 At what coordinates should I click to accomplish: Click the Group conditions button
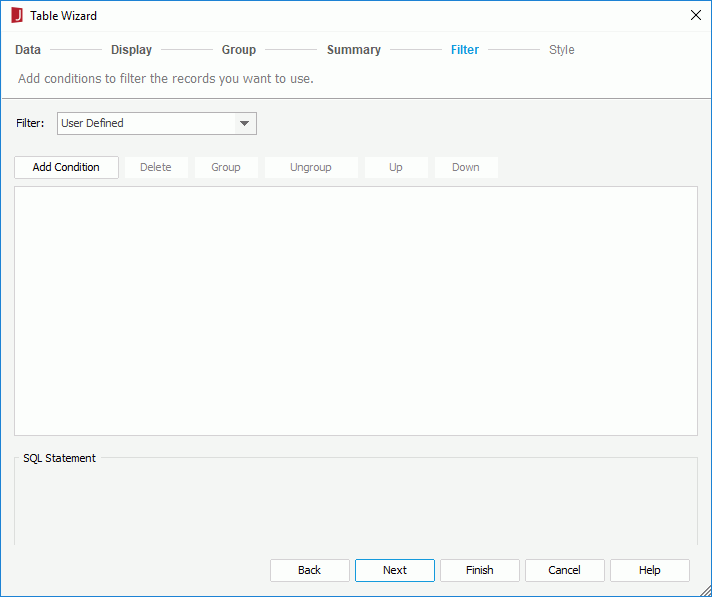click(x=226, y=168)
